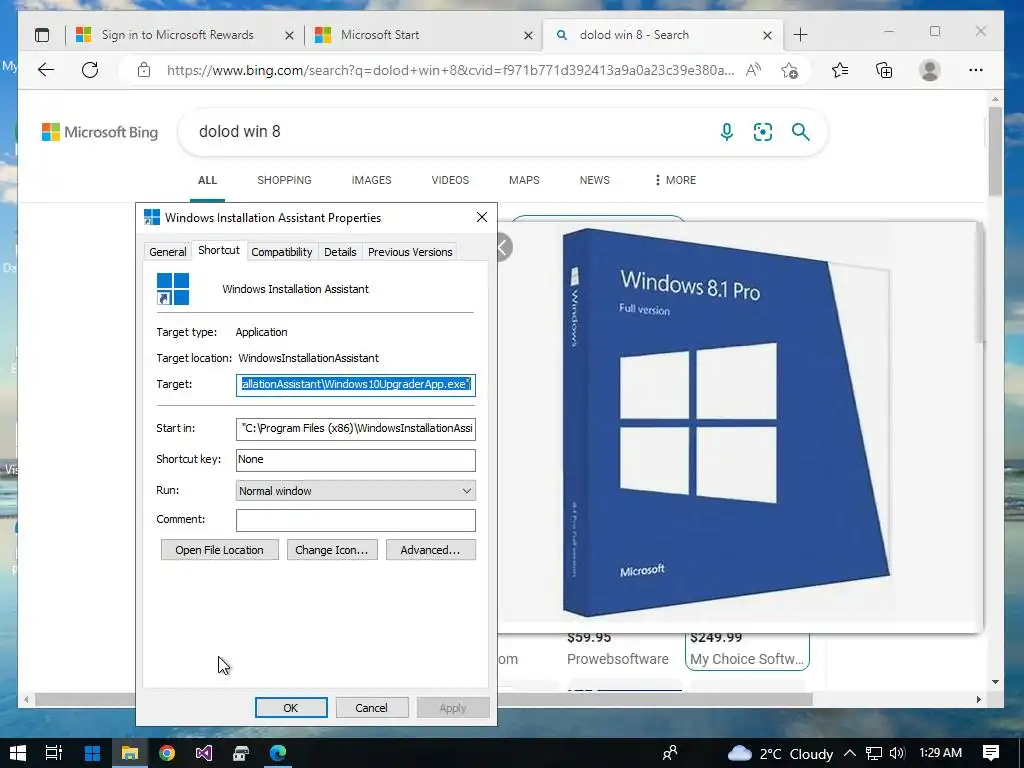Expand the Run window-mode dropdown
1024x768 pixels.
click(x=355, y=491)
